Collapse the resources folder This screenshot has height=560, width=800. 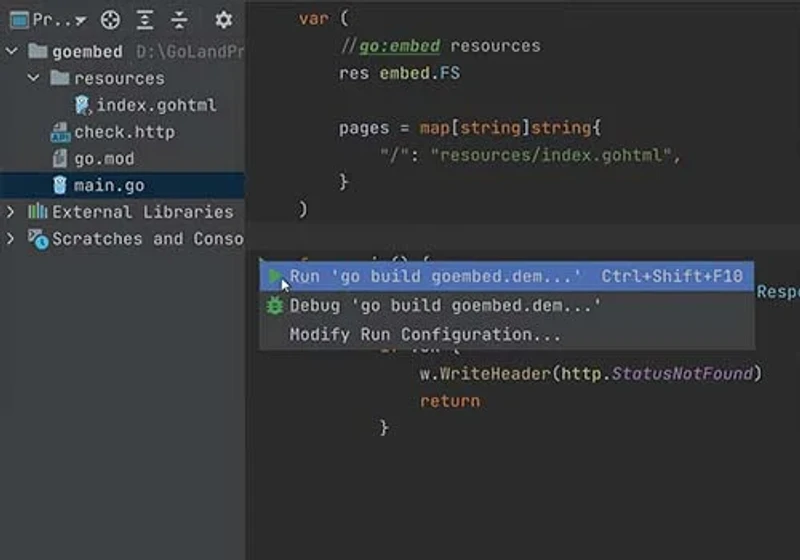tap(34, 78)
